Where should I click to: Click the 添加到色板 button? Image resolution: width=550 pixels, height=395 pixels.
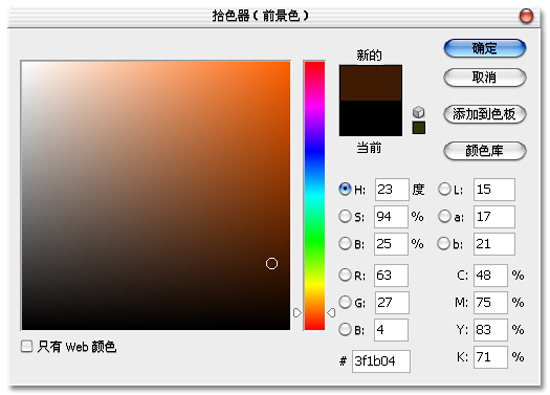(485, 114)
